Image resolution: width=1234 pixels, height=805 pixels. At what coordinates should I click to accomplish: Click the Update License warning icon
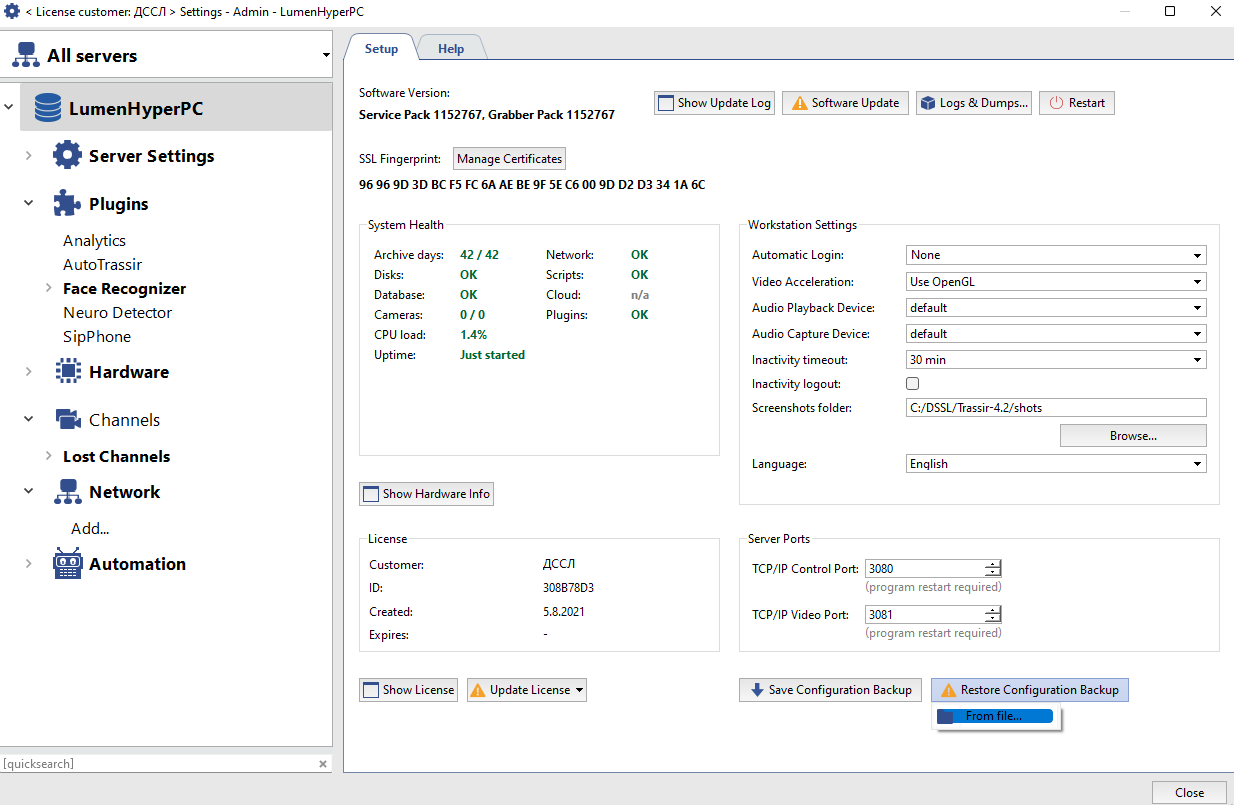(477, 690)
